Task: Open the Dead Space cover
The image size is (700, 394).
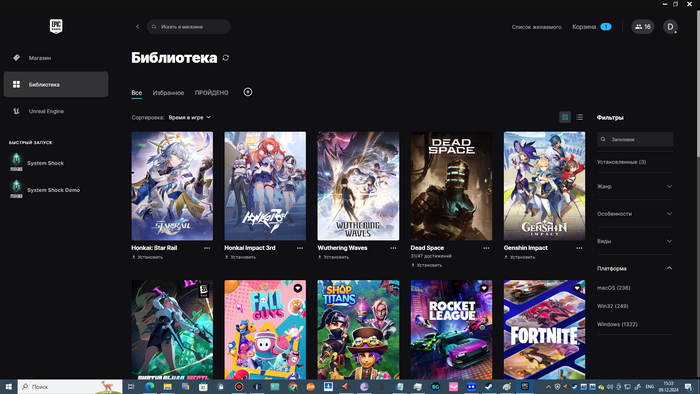Action: pos(451,186)
